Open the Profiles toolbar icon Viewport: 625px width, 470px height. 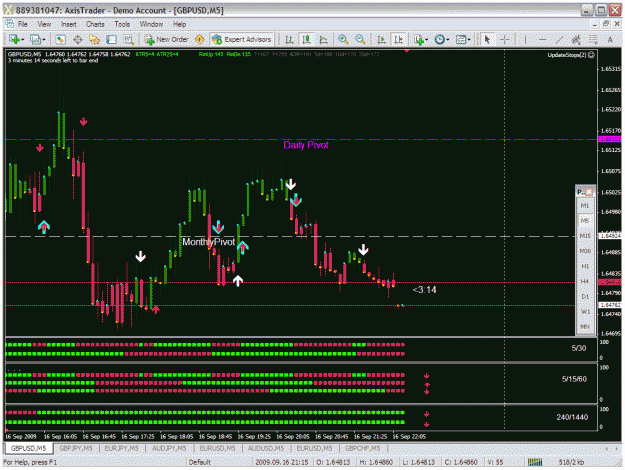point(35,39)
